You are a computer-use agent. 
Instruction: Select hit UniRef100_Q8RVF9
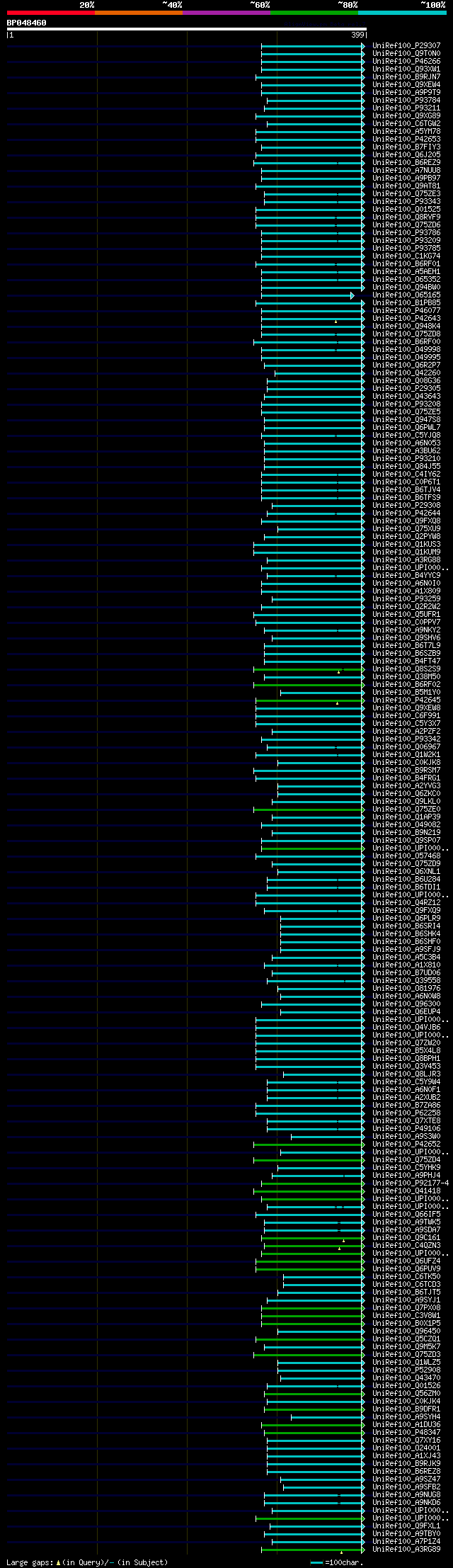(406, 217)
